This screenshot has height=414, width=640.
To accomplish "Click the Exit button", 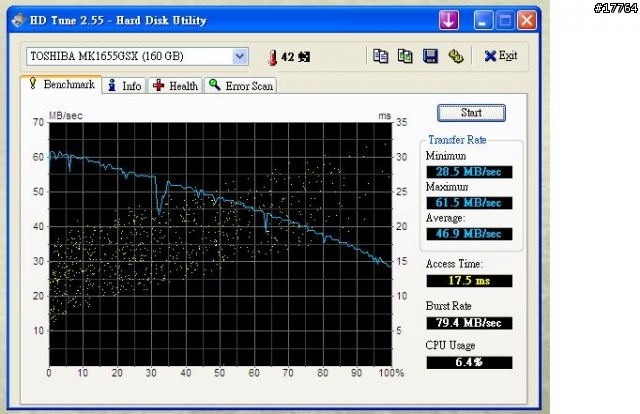I will [501, 56].
